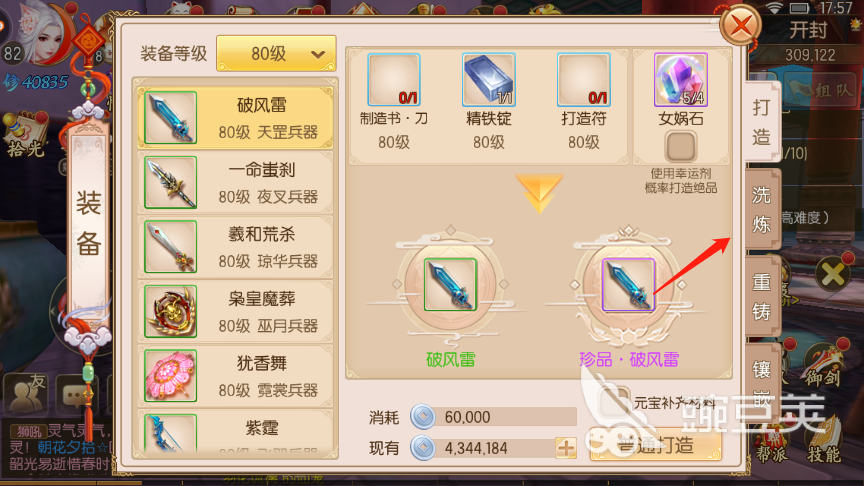Close the equipment forging panel
Screen dimensions: 864x486
[x=741, y=25]
